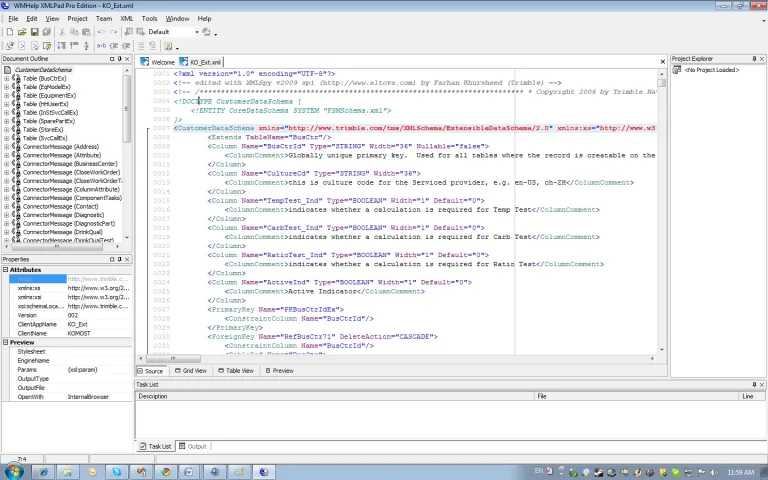Screen dimensions: 768x480
Task: Click the Chrome icon in the taskbar
Action: pos(166,472)
